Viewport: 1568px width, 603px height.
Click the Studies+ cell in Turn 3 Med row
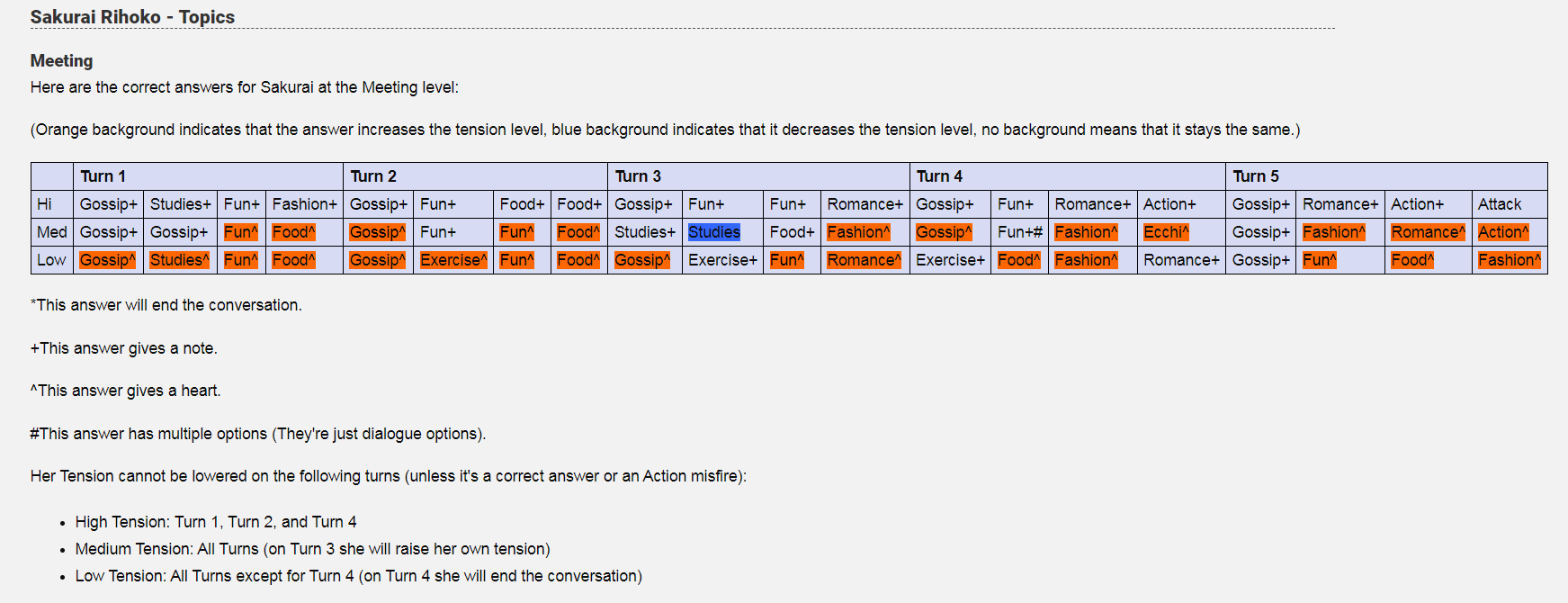coord(645,232)
